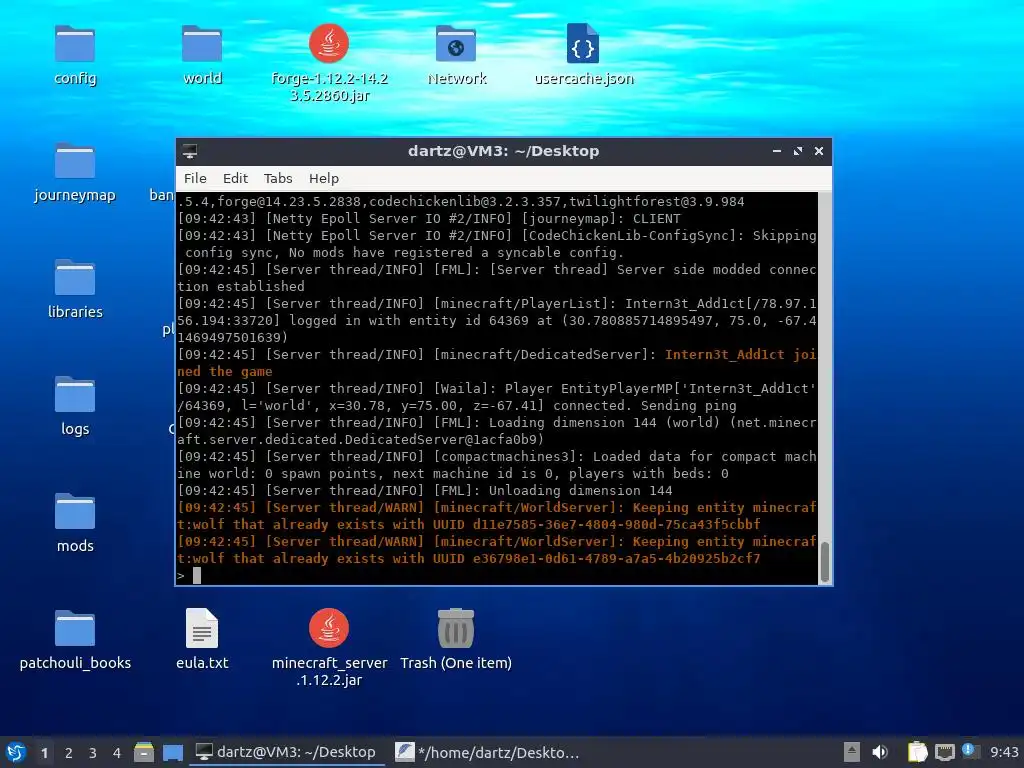The height and width of the screenshot is (768, 1024).
Task: Select the minecraft_server.1.12.2.jar icon
Action: [x=328, y=628]
